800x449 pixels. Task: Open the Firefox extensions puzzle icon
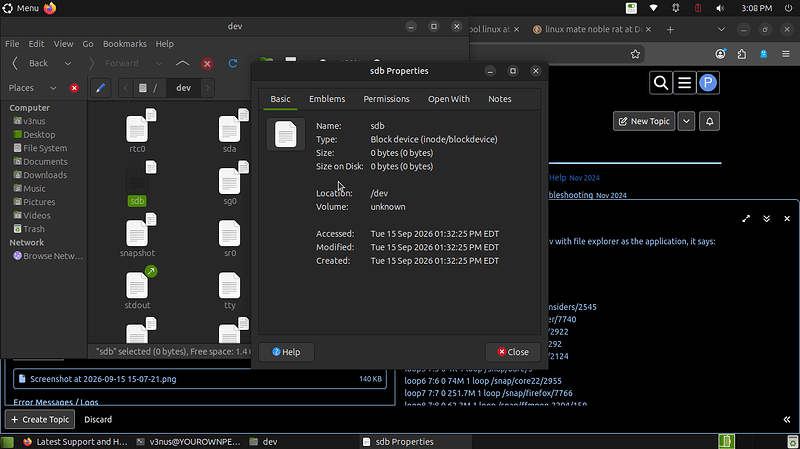(742, 54)
